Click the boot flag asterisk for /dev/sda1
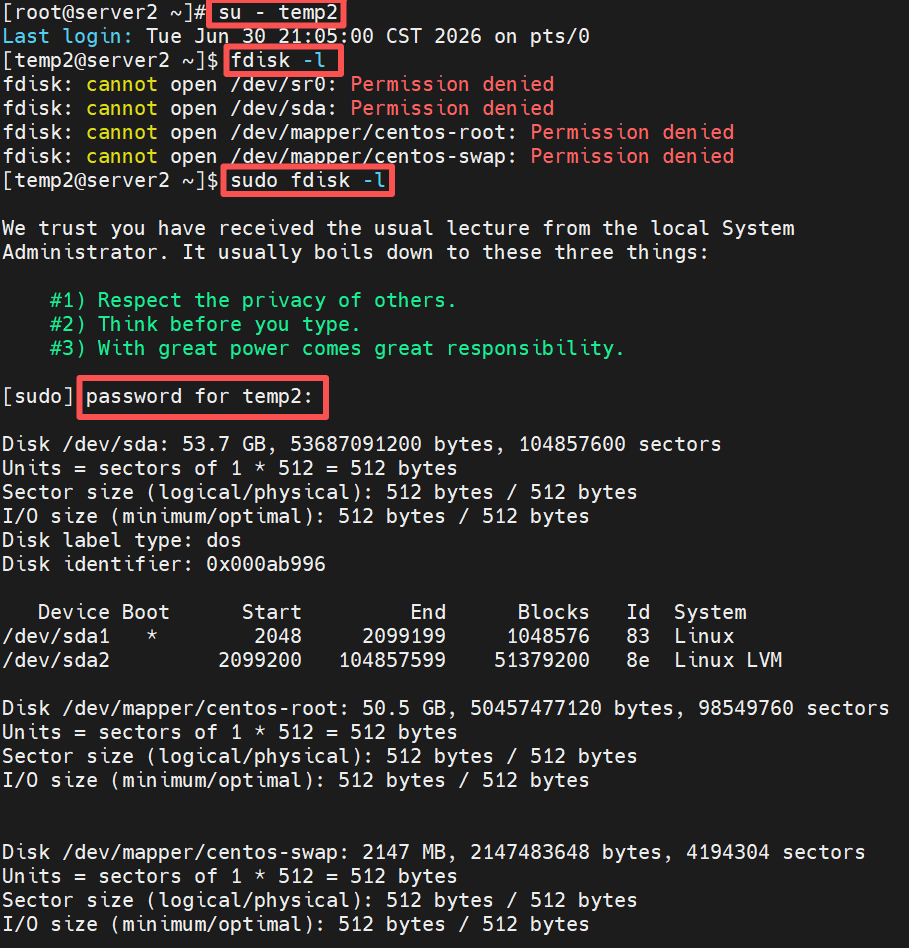The width and height of the screenshot is (909, 948). (152, 635)
